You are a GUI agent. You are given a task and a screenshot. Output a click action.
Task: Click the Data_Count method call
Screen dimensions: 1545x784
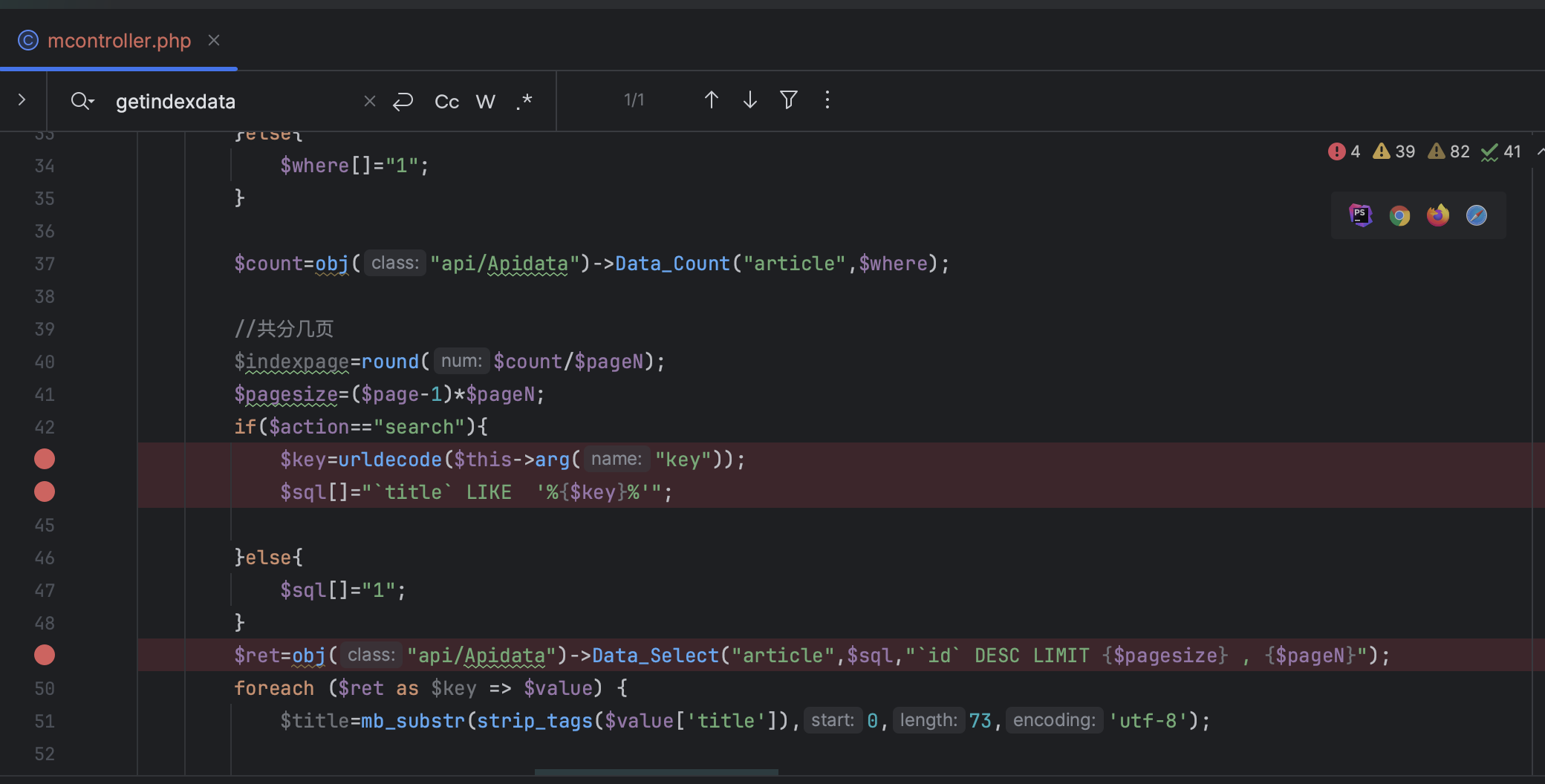673,264
